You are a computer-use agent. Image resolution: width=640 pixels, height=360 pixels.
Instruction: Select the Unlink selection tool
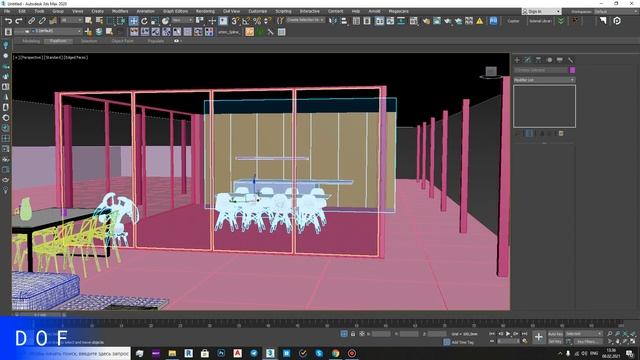[42, 21]
